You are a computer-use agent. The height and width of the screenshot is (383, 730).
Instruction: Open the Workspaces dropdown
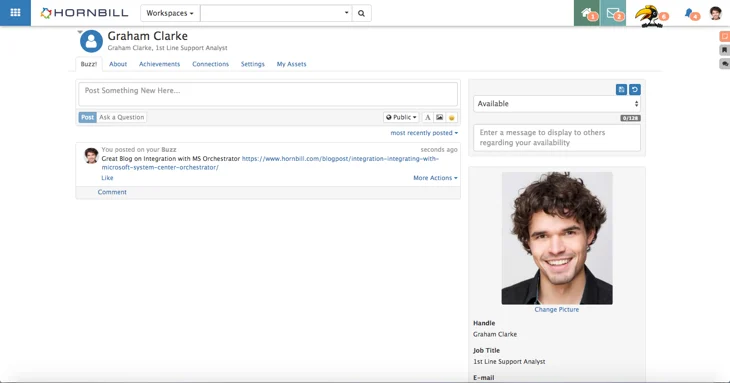(170, 13)
